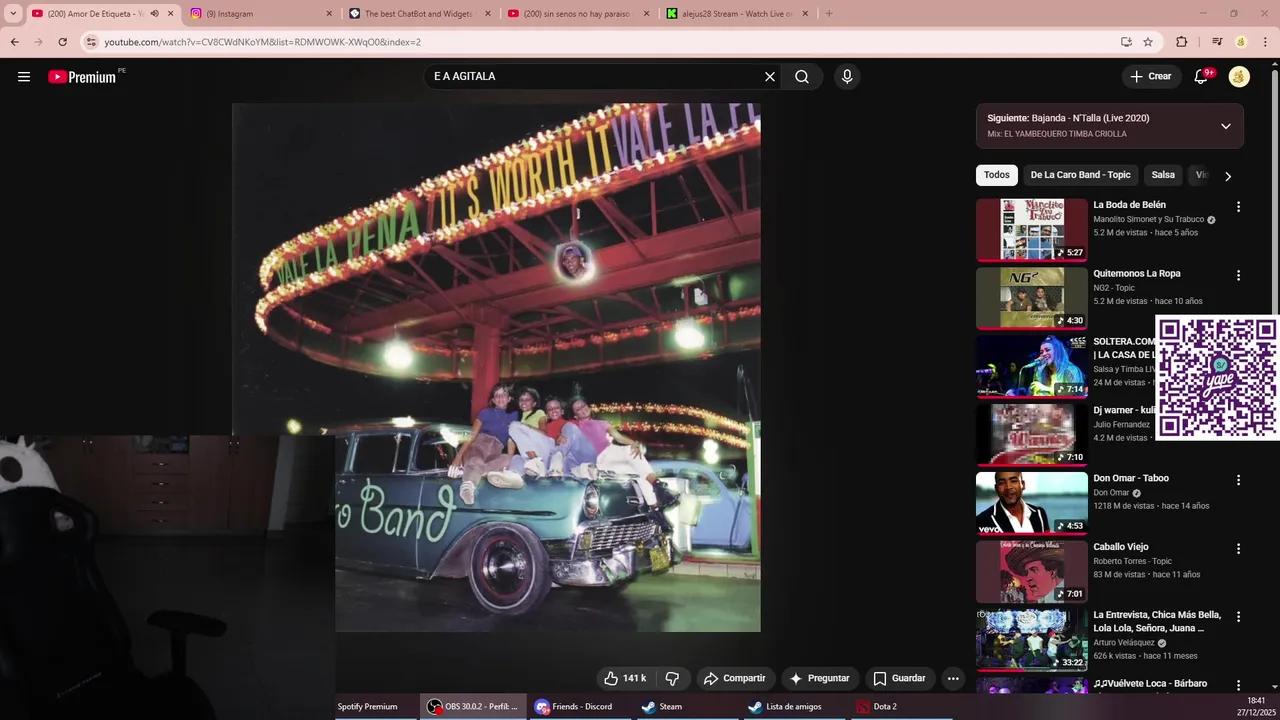Viewport: 1280px width, 720px height.
Task: Open the Caballo Viejo thumbnail
Action: [1031, 572]
